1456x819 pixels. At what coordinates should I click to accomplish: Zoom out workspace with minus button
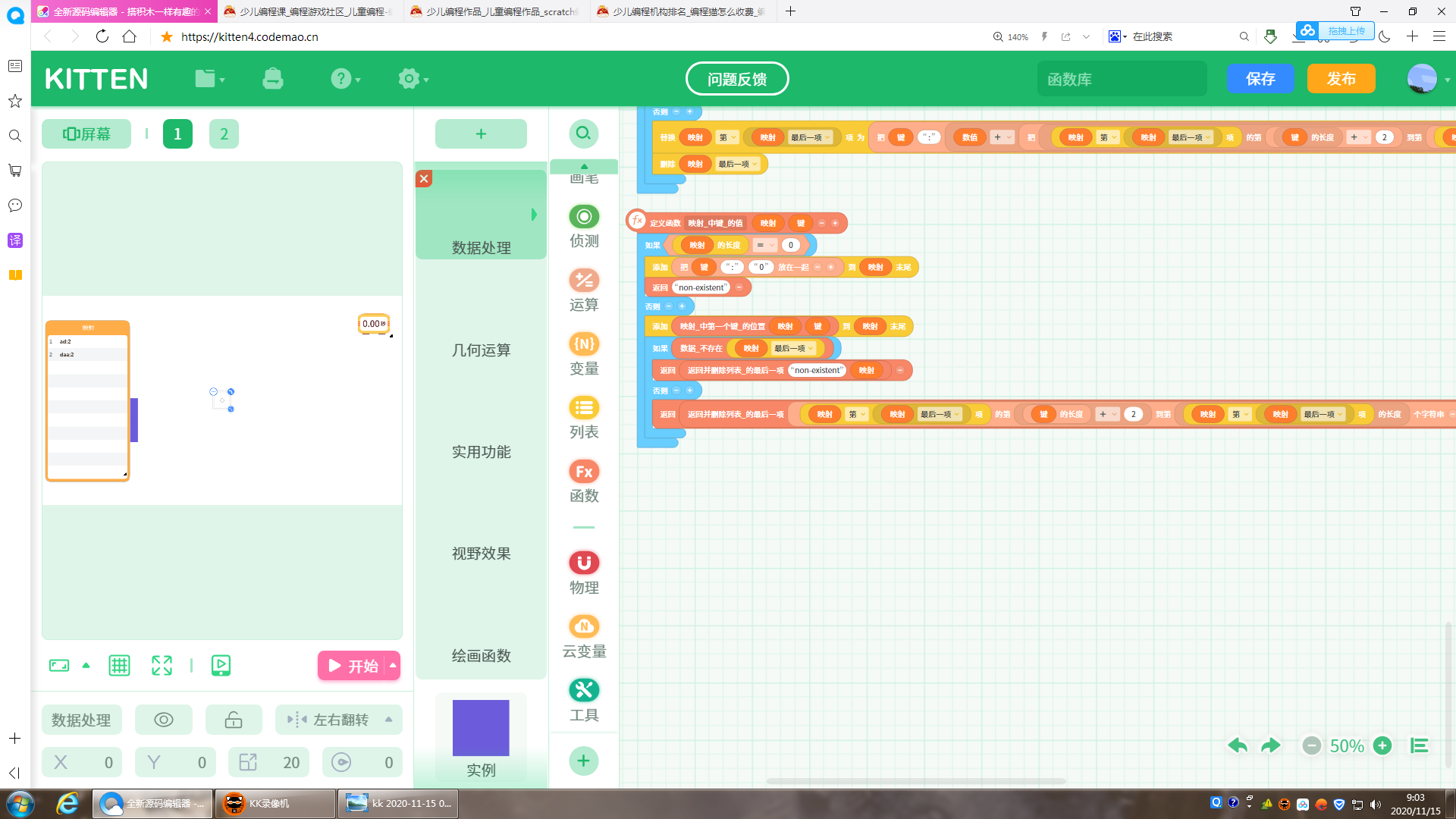click(x=1312, y=745)
